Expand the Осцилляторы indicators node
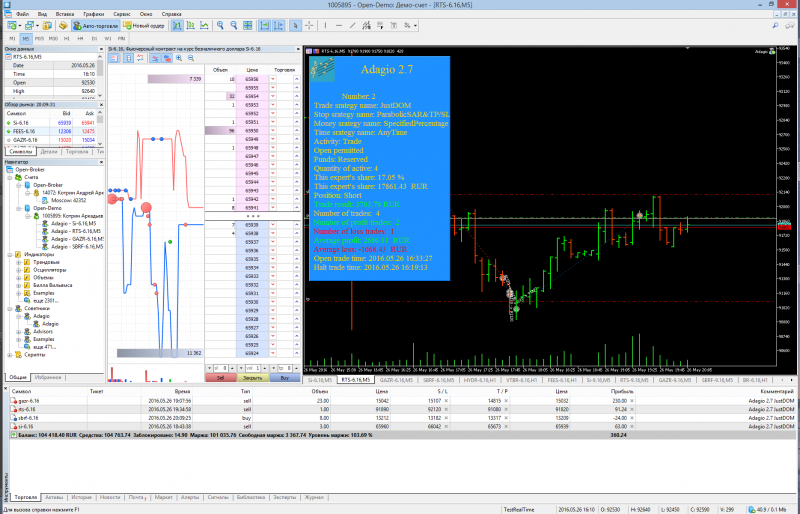The height and width of the screenshot is (514, 800). pyautogui.click(x=19, y=270)
